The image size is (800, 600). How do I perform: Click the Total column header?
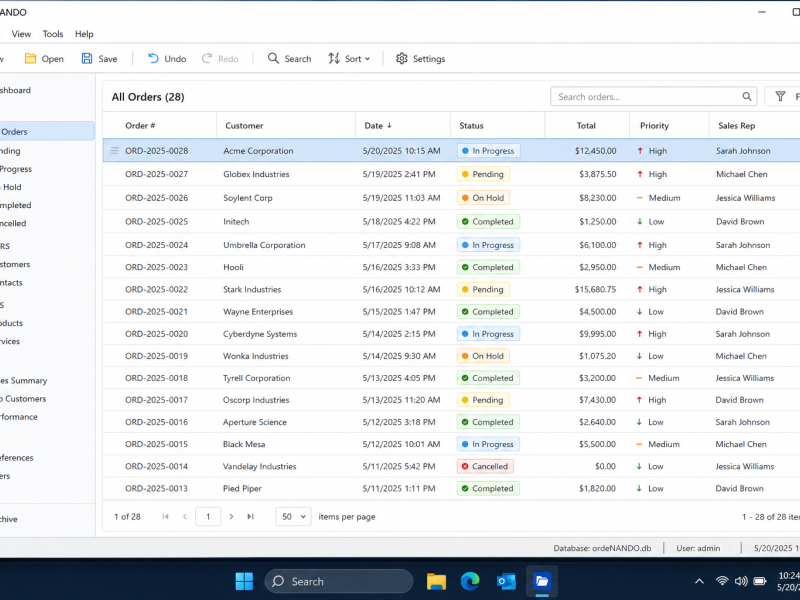[586, 126]
